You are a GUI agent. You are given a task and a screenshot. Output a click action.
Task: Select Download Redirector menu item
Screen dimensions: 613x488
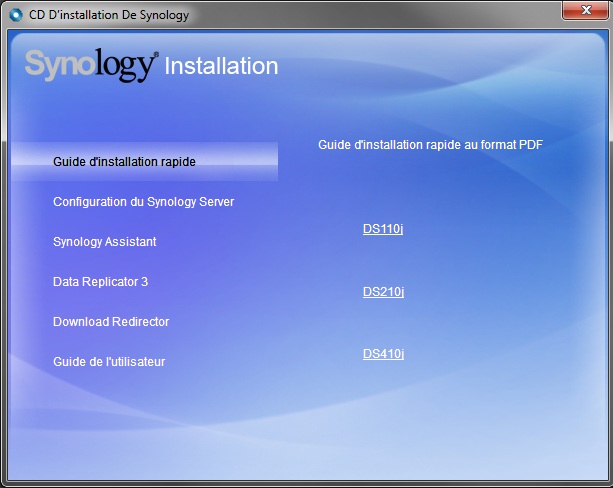pos(111,321)
